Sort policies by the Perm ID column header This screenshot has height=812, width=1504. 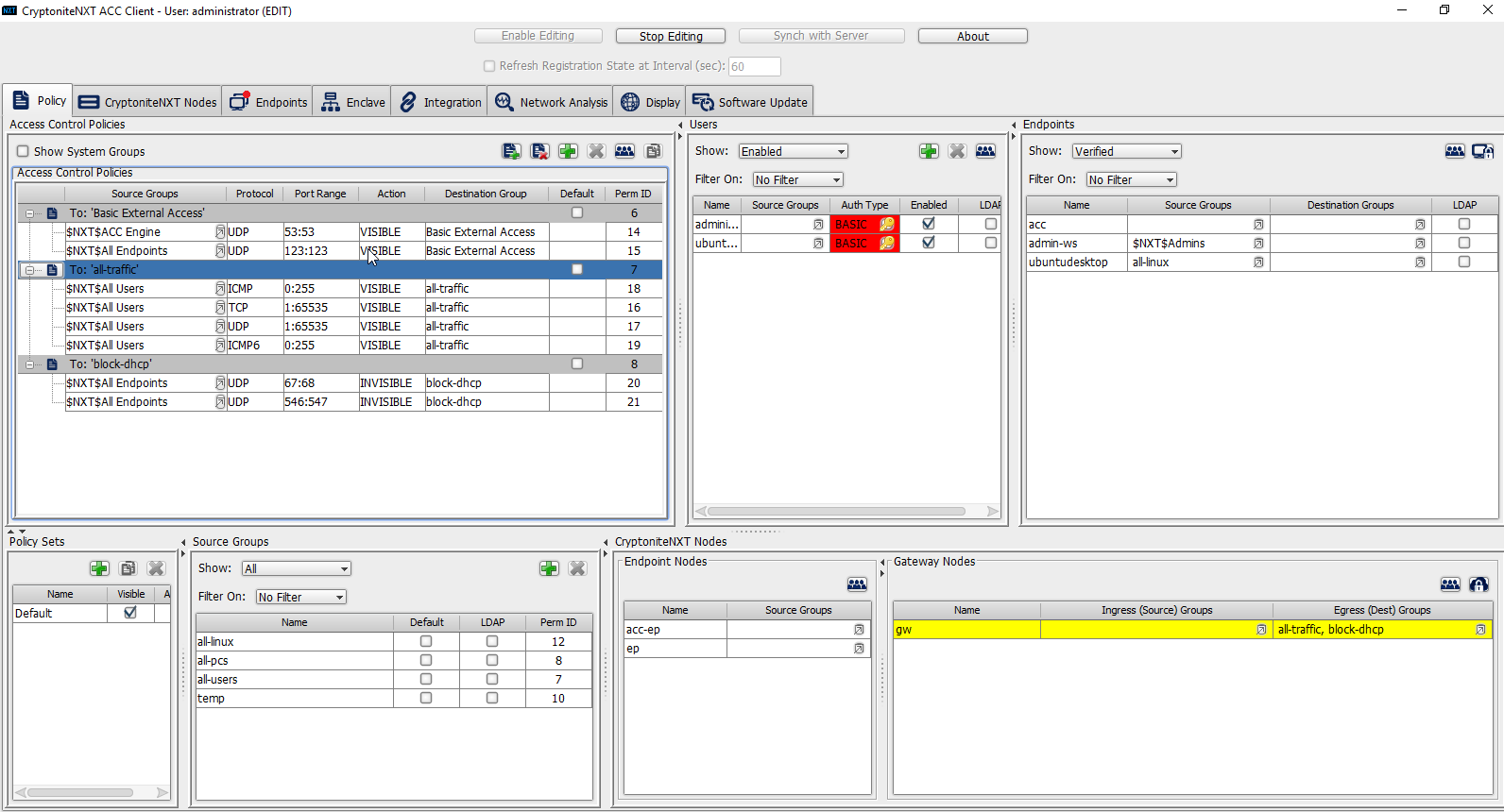pyautogui.click(x=633, y=194)
